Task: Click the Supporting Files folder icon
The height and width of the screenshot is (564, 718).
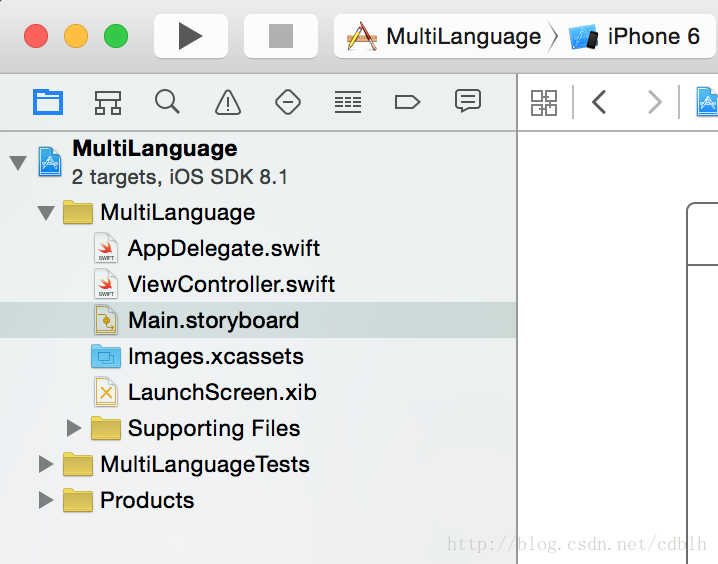Action: click(x=106, y=428)
